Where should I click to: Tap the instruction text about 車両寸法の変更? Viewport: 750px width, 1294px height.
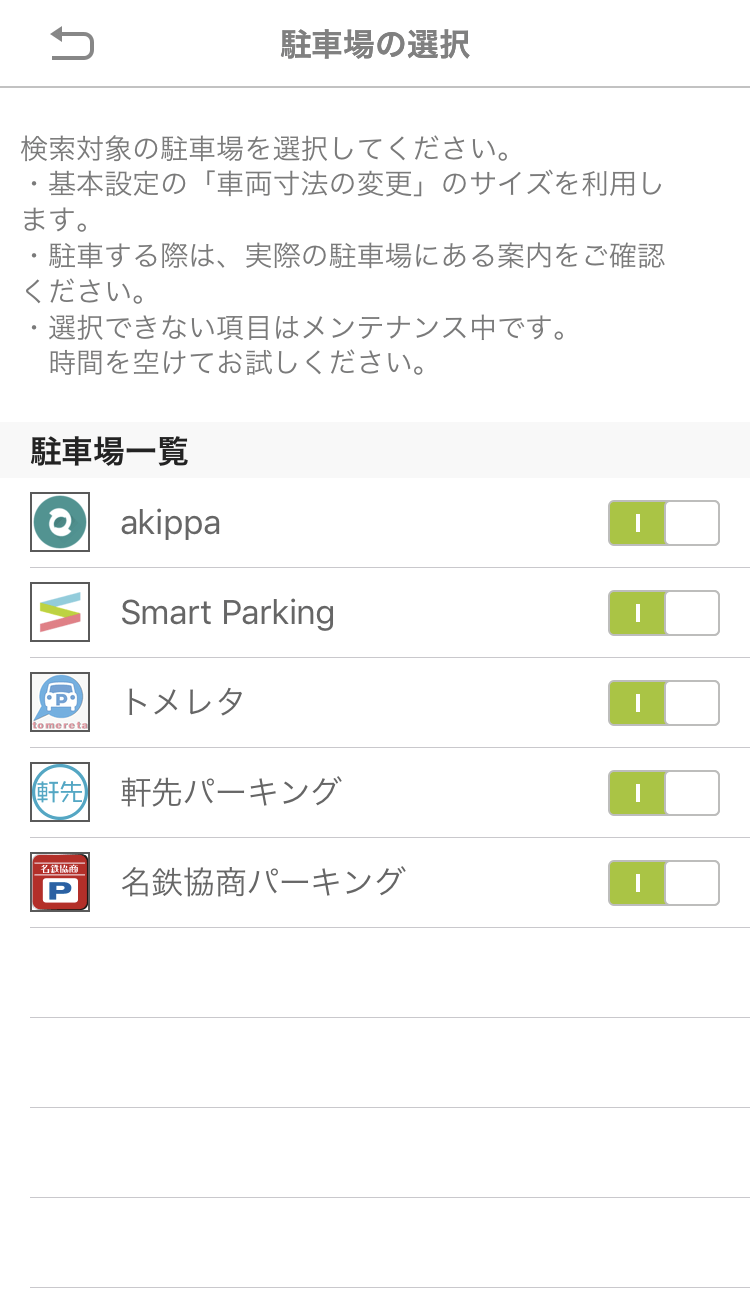point(342,185)
